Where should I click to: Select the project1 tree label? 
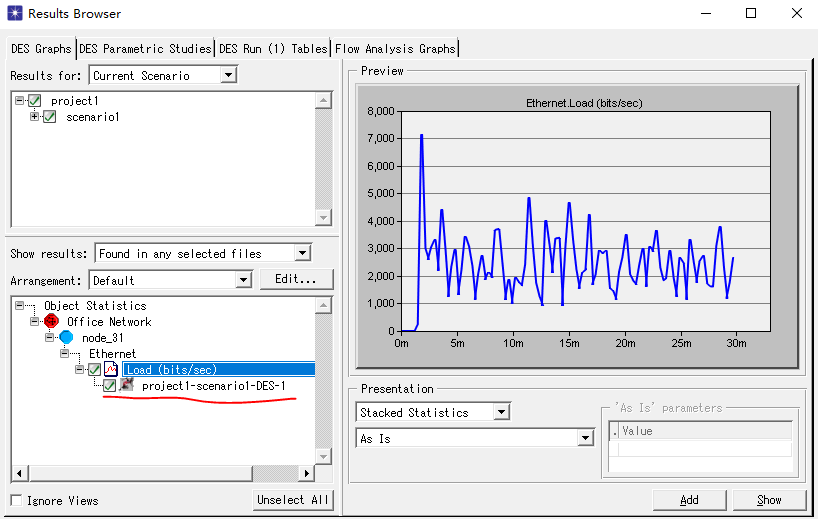[x=75, y=101]
